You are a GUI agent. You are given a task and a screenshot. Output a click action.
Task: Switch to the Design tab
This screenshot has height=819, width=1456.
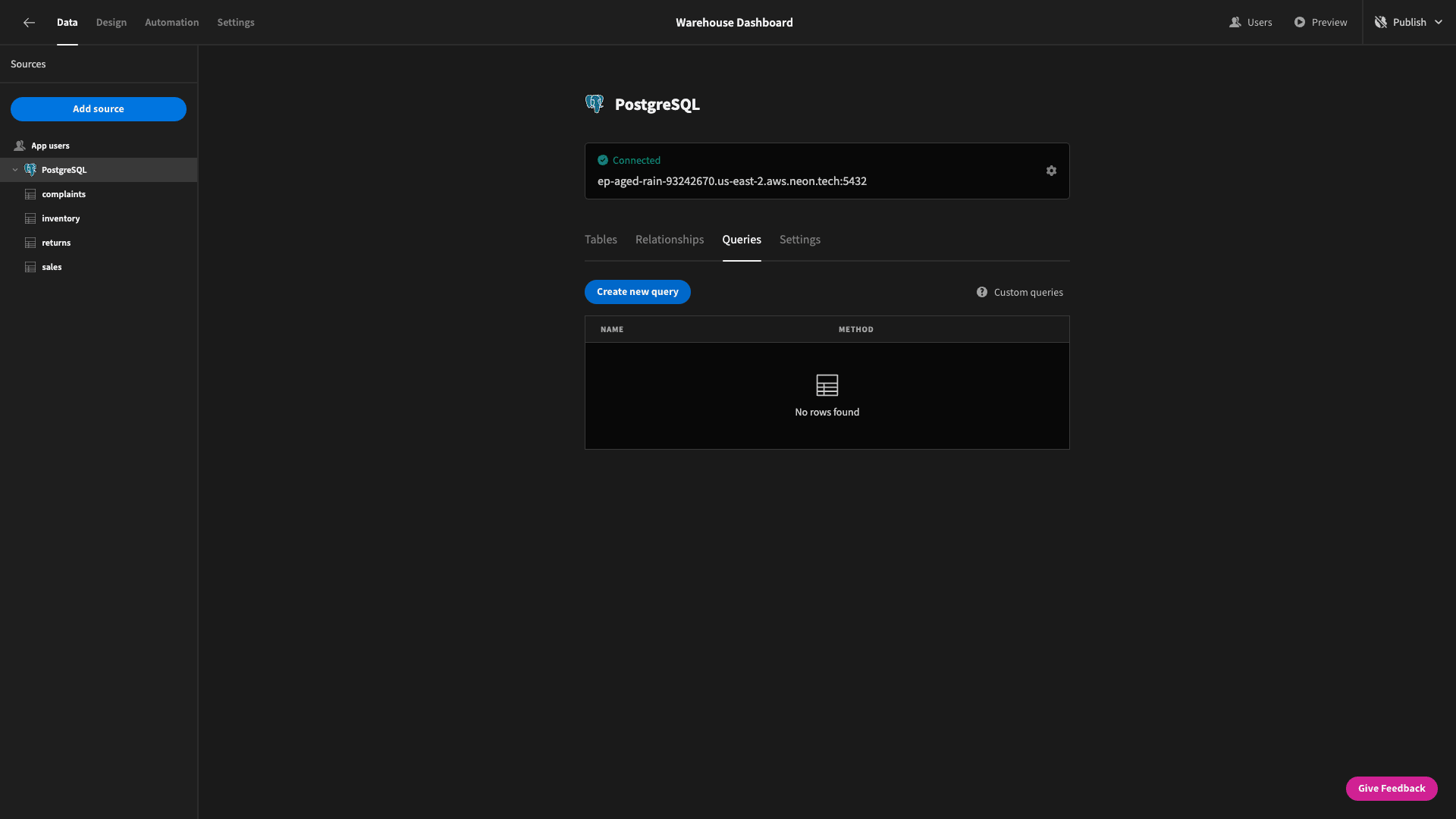tap(111, 23)
